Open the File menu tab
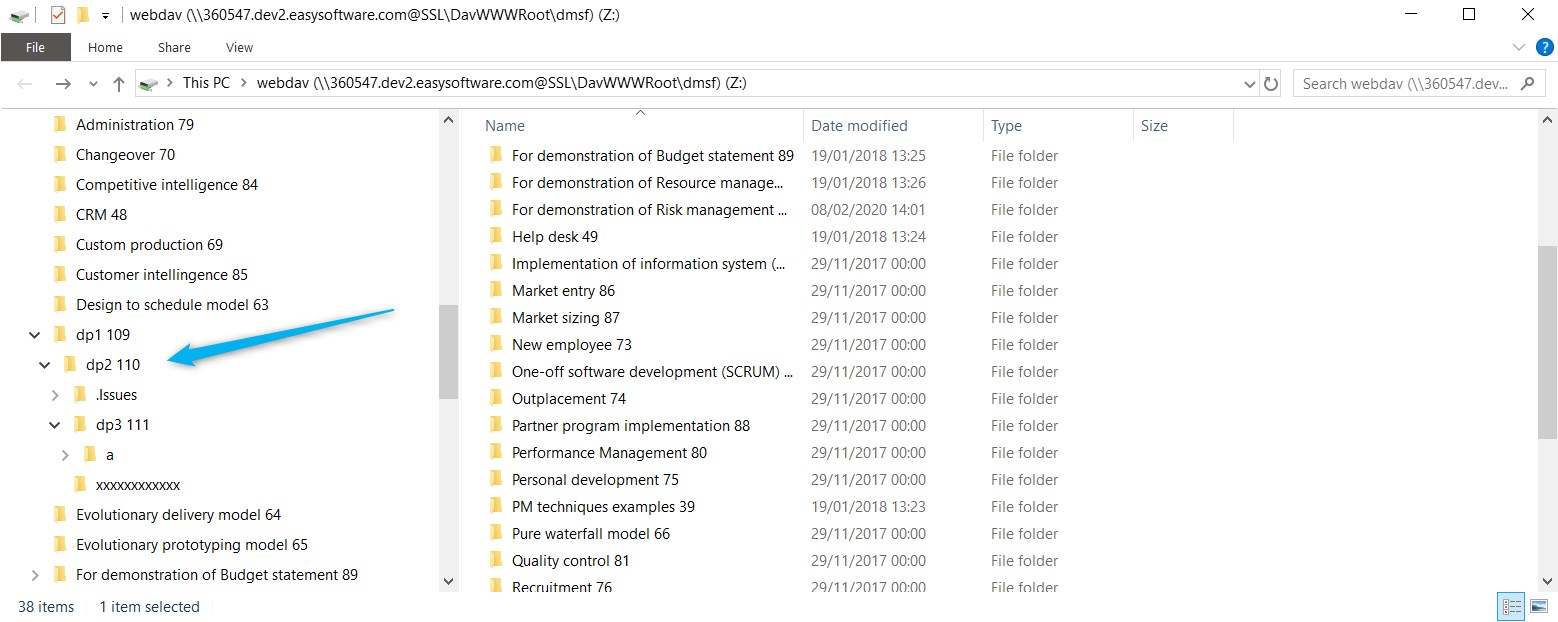Image resolution: width=1558 pixels, height=622 pixels. pos(35,47)
